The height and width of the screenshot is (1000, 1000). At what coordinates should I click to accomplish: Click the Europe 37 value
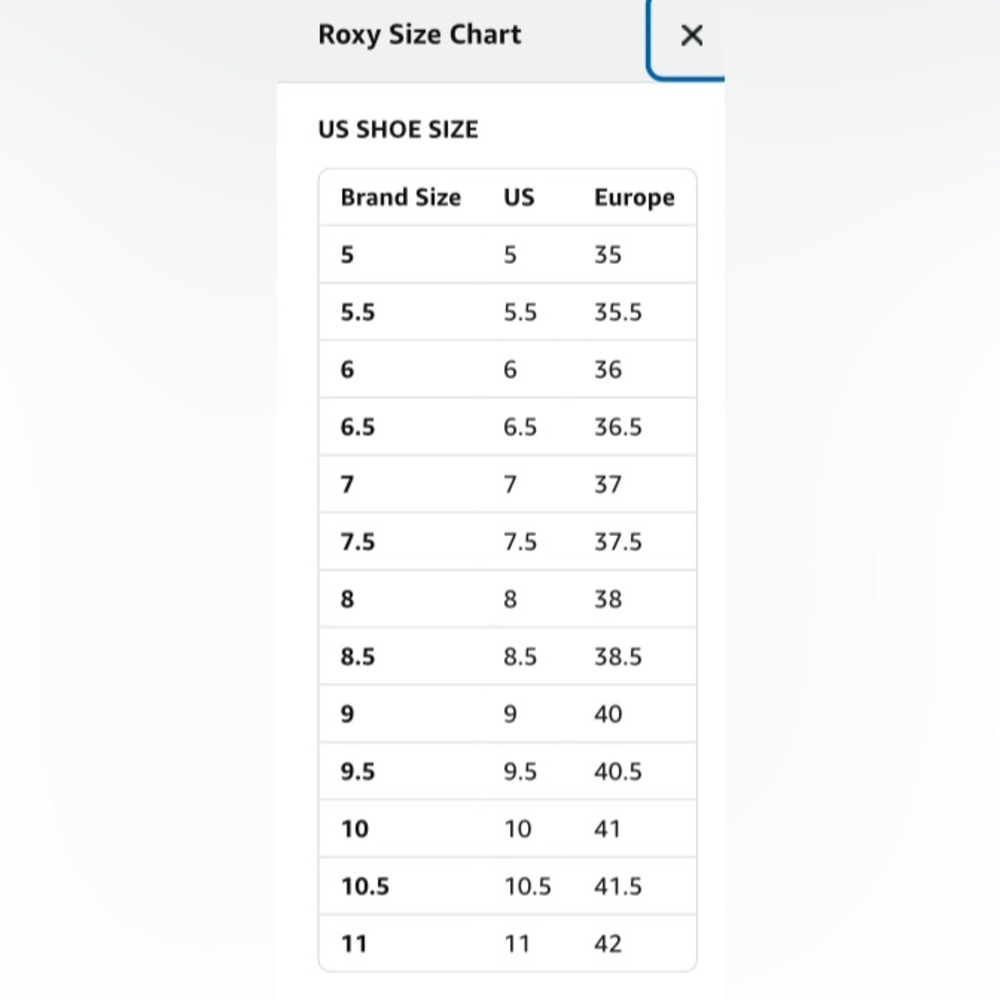coord(607,485)
